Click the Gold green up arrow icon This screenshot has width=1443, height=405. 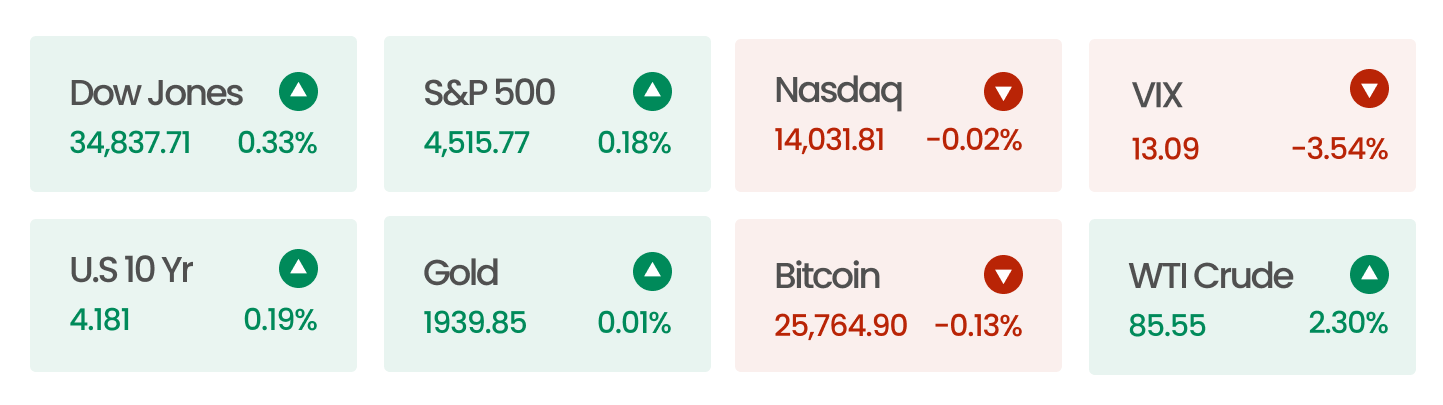pos(652,270)
